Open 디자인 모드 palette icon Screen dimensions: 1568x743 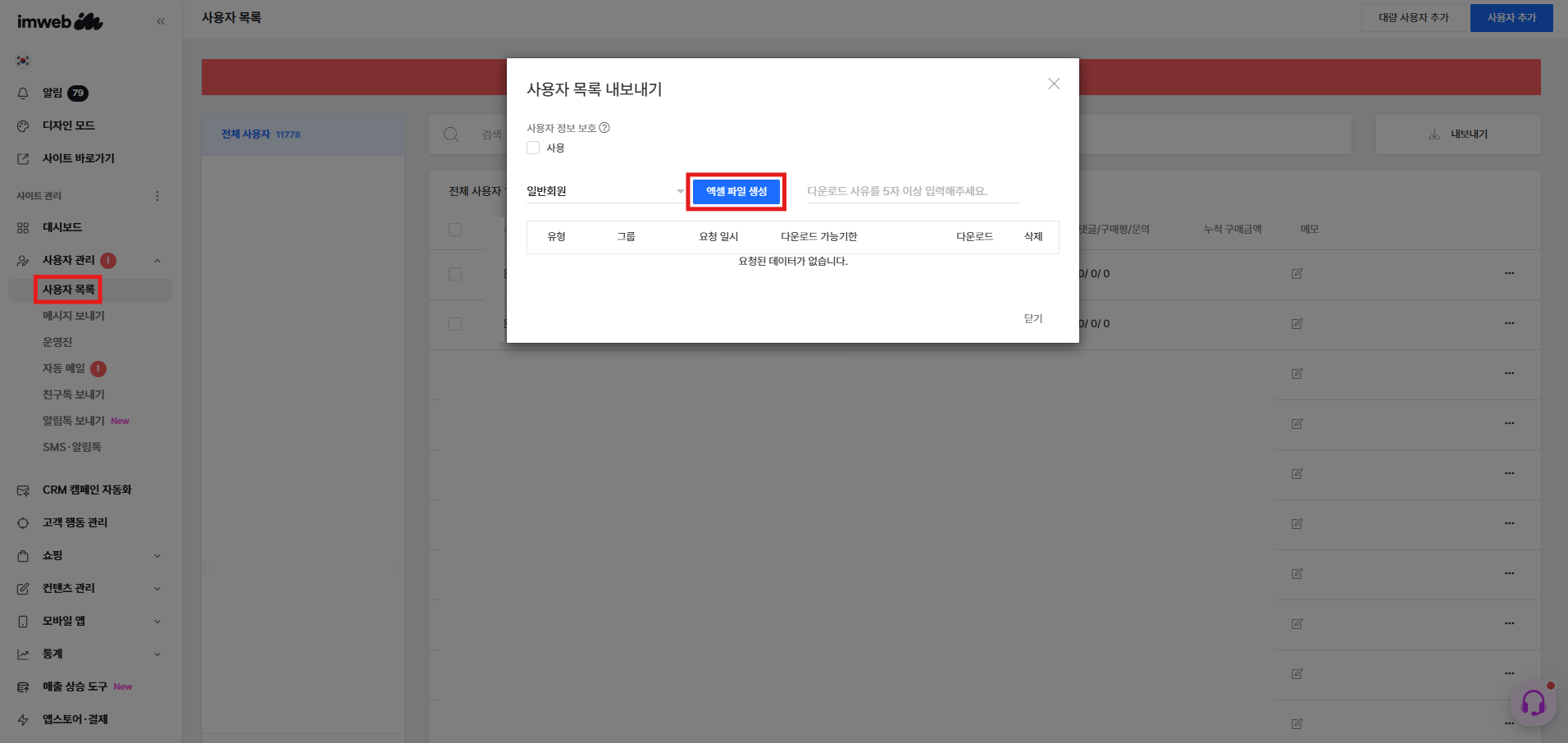(x=23, y=126)
